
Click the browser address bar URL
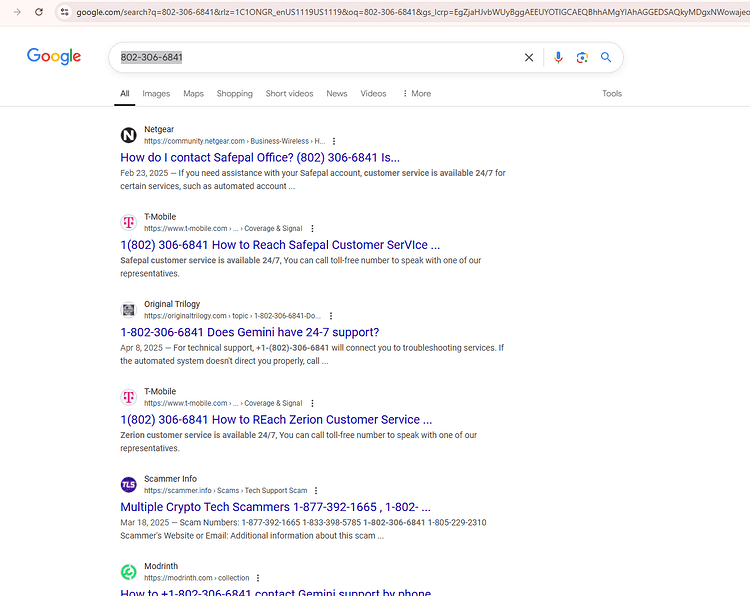[411, 12]
